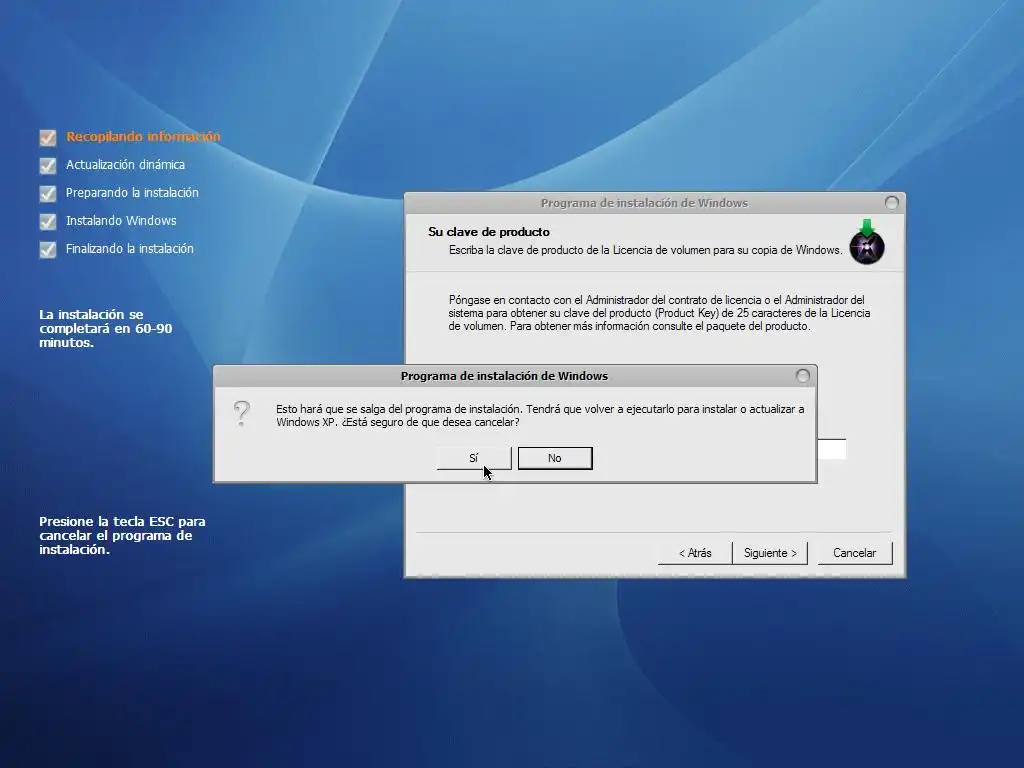Click the confirmation dialog title bar text
The height and width of the screenshot is (768, 1024).
[x=504, y=376]
